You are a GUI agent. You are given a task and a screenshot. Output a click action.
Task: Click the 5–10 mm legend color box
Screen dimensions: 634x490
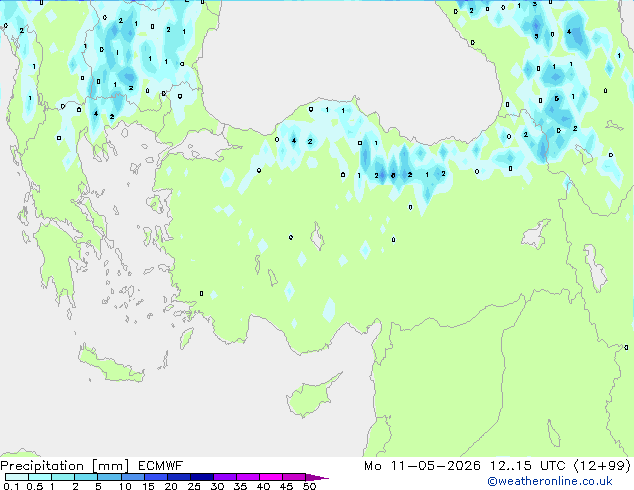pyautogui.click(x=109, y=477)
